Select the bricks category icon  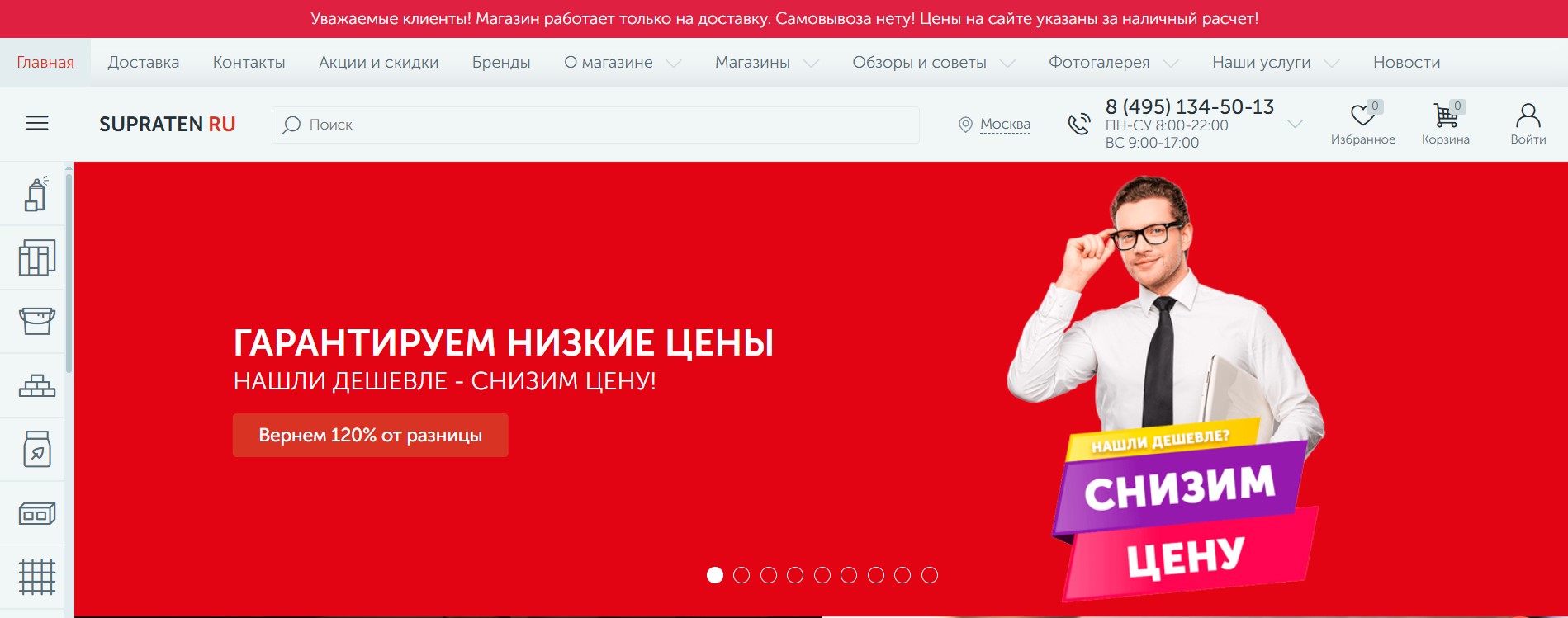pyautogui.click(x=37, y=385)
